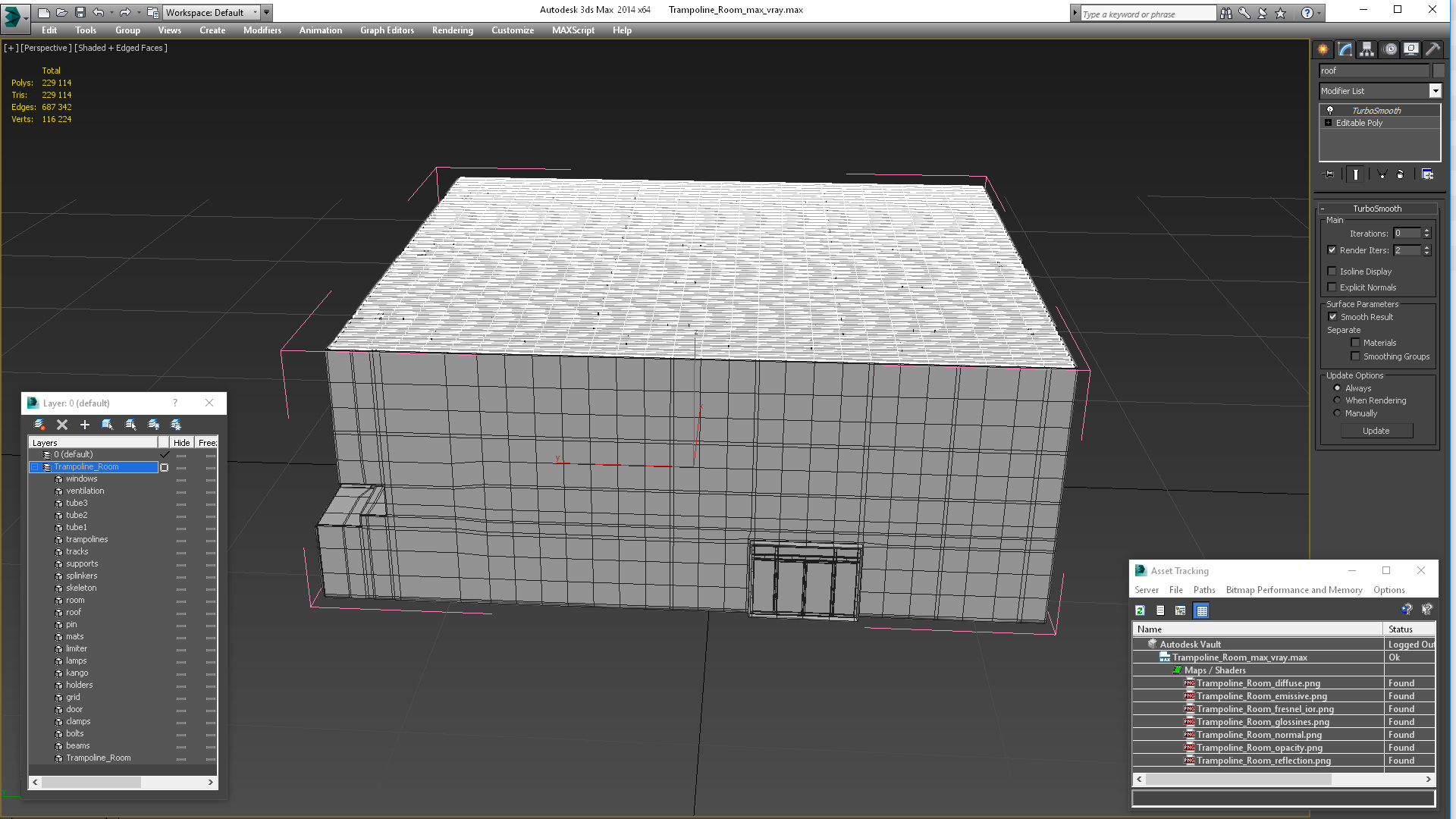Click the Perspective viewport label

pyautogui.click(x=45, y=48)
